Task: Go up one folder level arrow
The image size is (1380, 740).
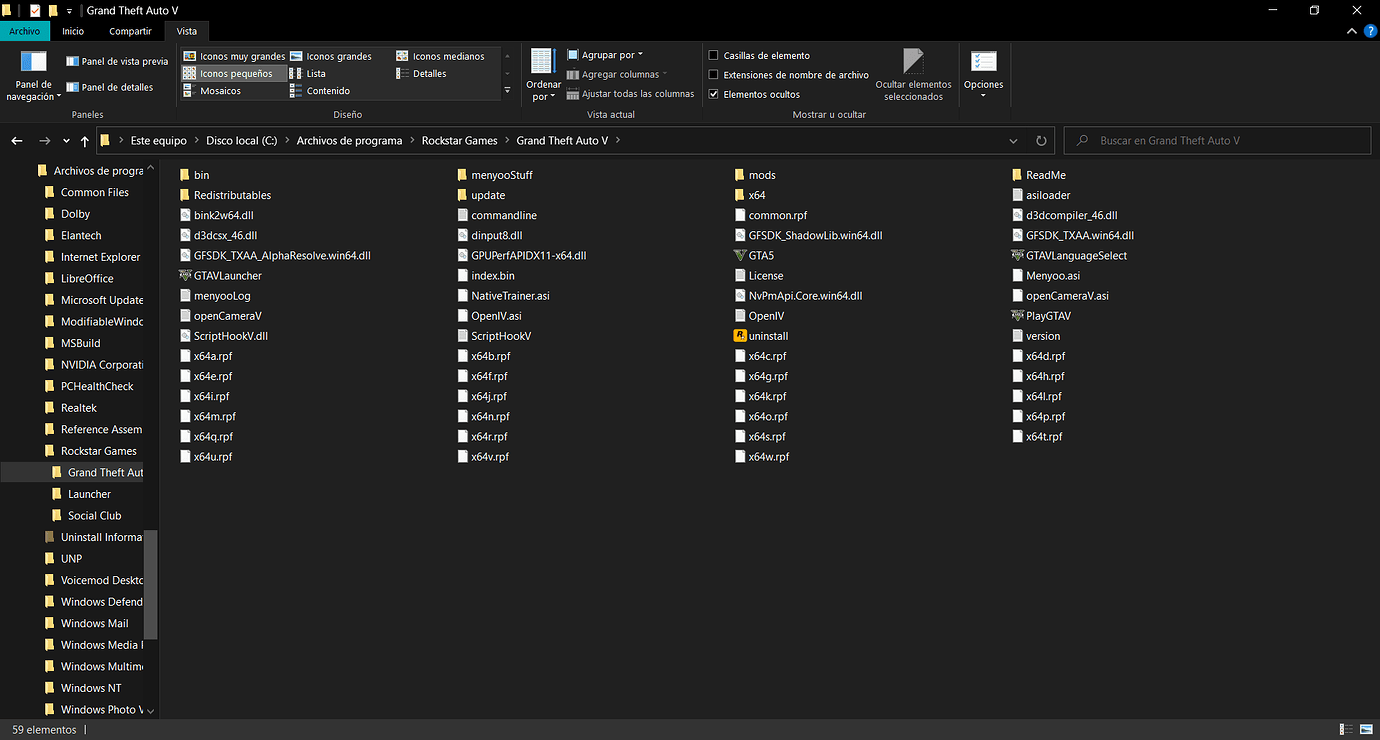Action: coord(84,141)
